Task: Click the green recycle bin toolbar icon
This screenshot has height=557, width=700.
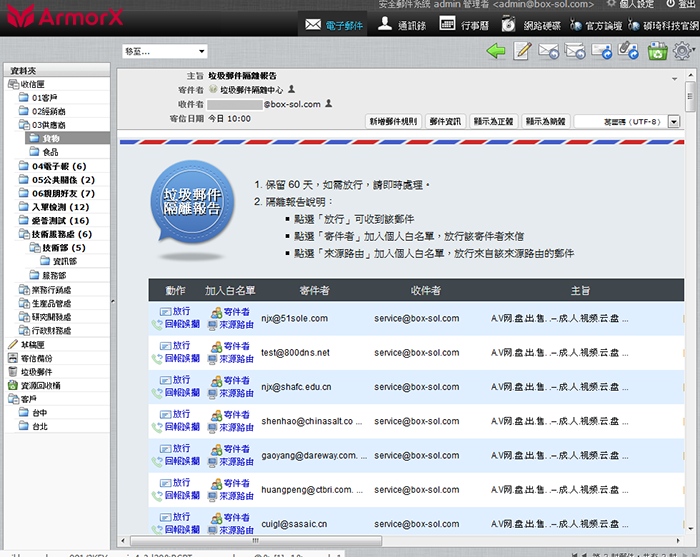Action: (657, 51)
